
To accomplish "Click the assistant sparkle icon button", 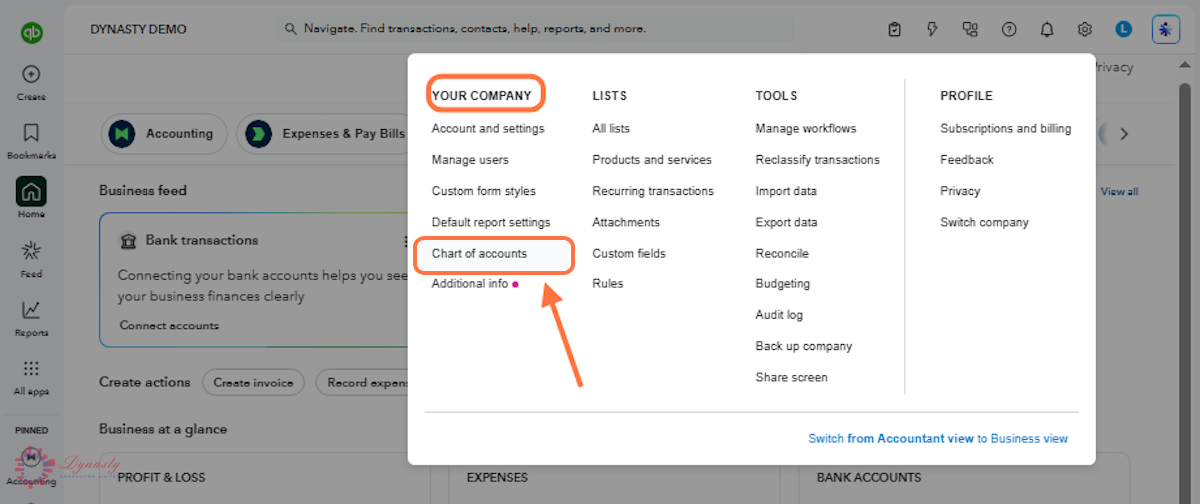I will tap(1166, 29).
